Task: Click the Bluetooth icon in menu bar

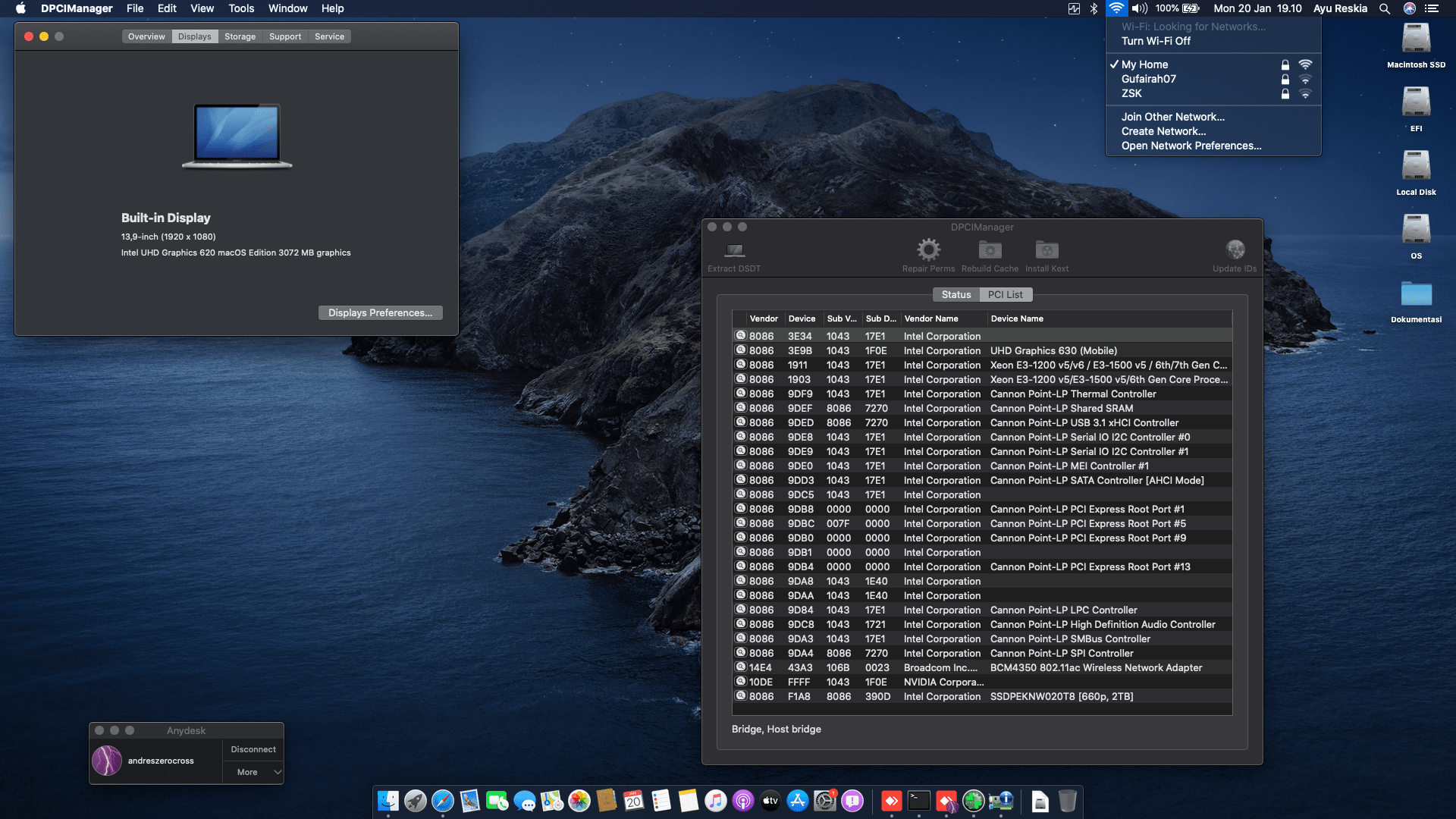Action: 1094,8
